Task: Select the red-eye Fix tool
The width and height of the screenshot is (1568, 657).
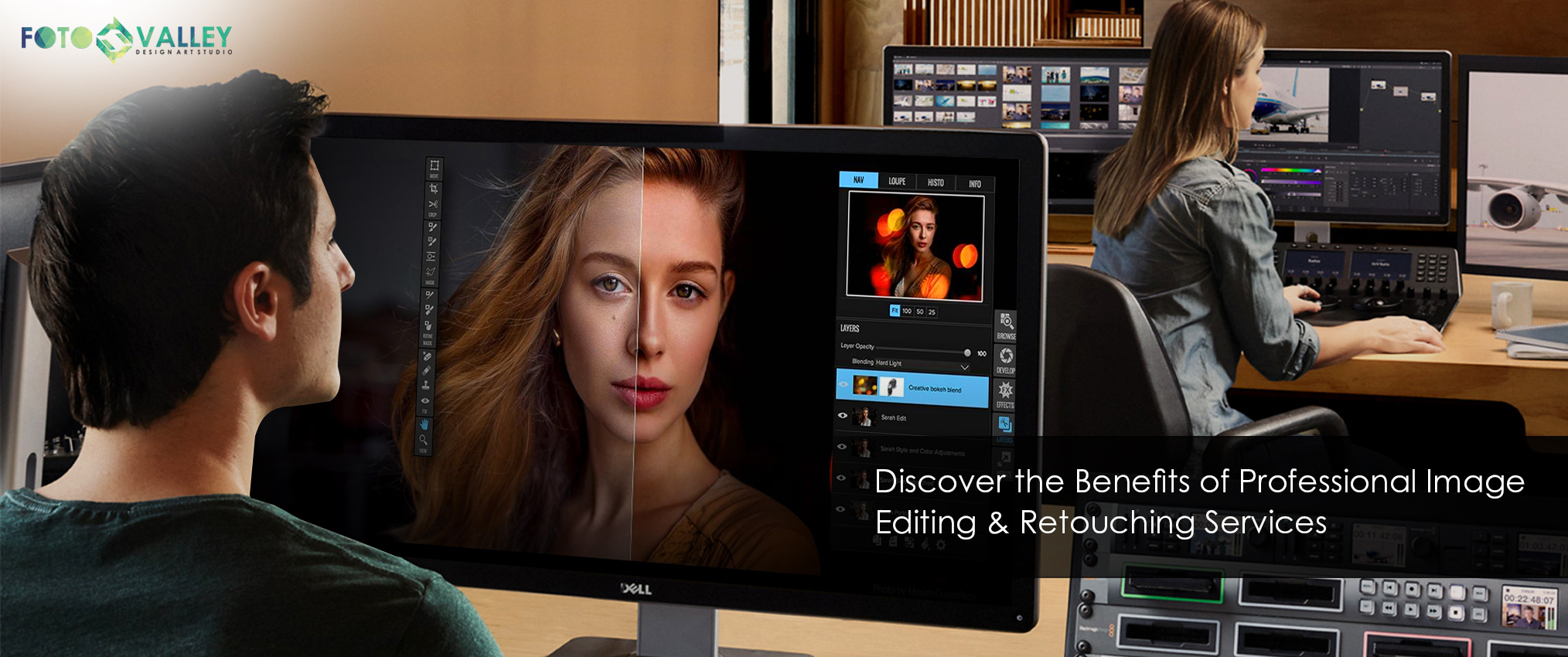Action: (x=424, y=401)
